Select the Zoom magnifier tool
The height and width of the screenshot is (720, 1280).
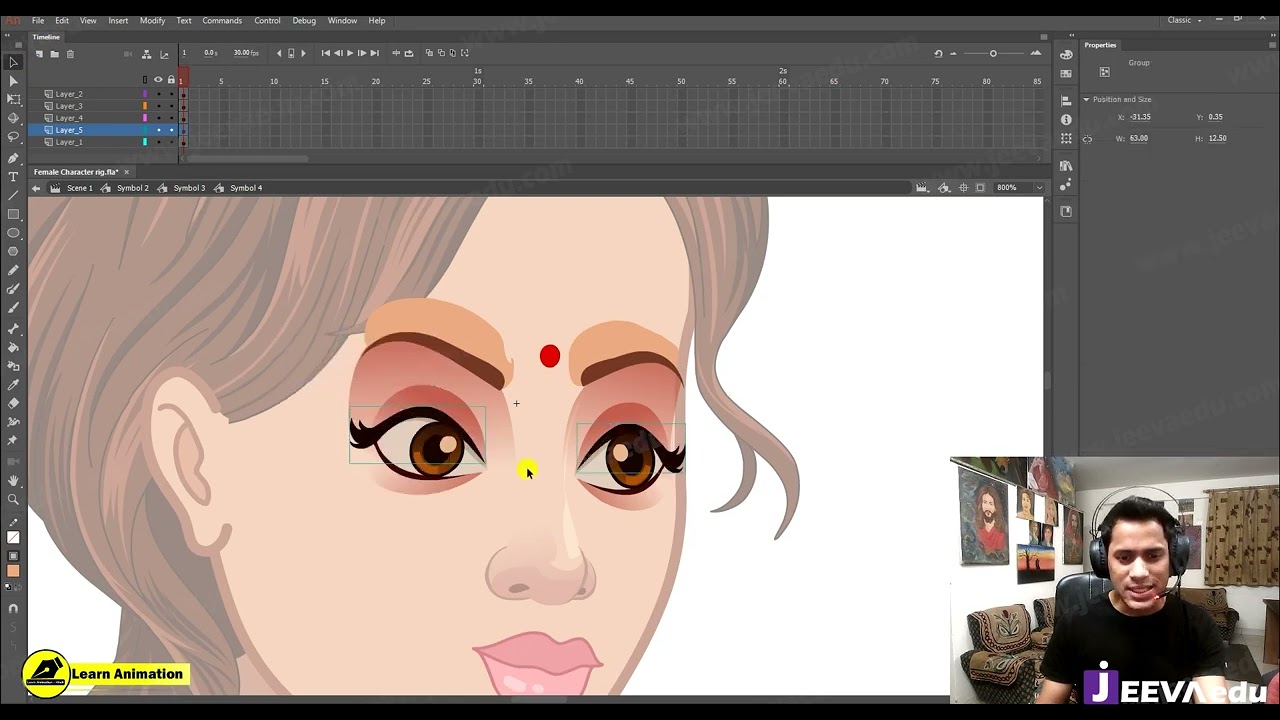(13, 499)
